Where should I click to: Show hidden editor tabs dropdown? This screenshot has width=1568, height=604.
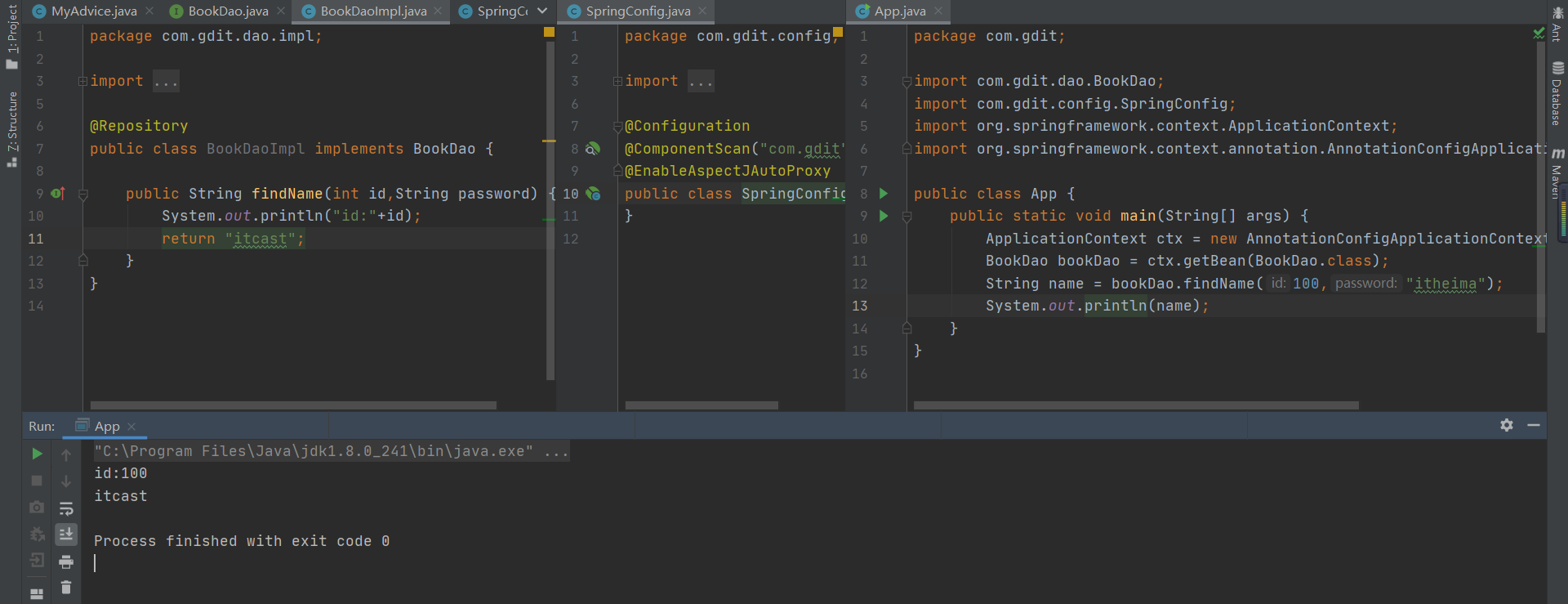pyautogui.click(x=542, y=11)
